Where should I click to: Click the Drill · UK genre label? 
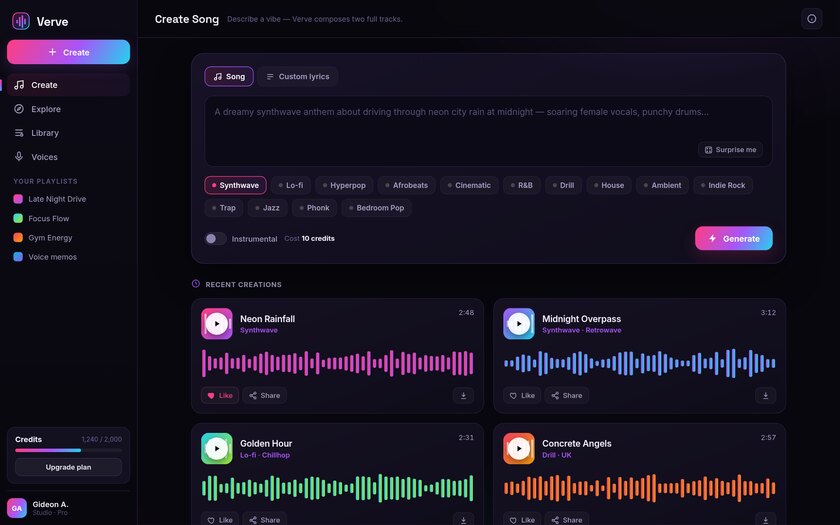click(557, 455)
